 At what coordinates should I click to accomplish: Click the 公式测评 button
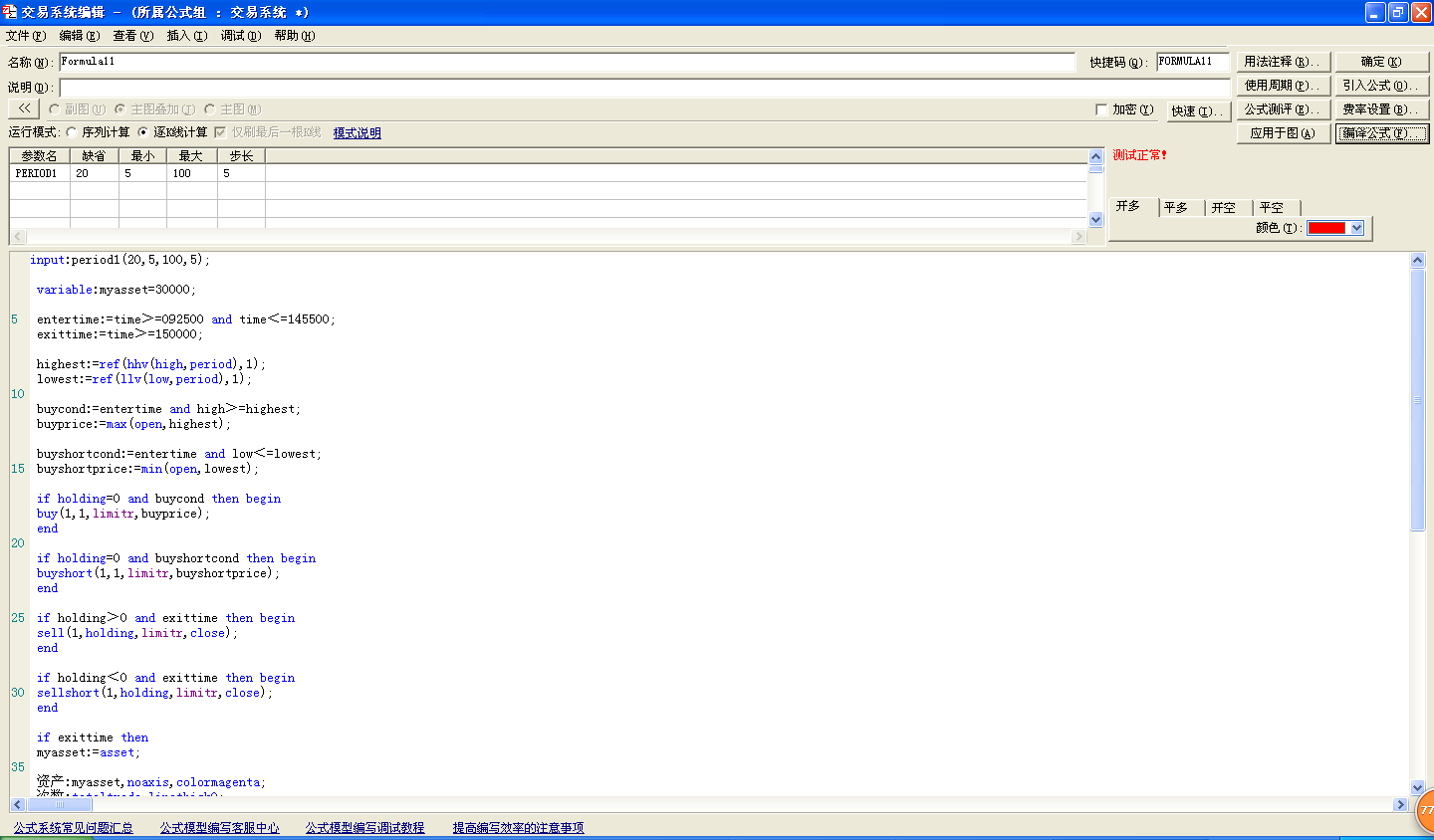[x=1283, y=109]
